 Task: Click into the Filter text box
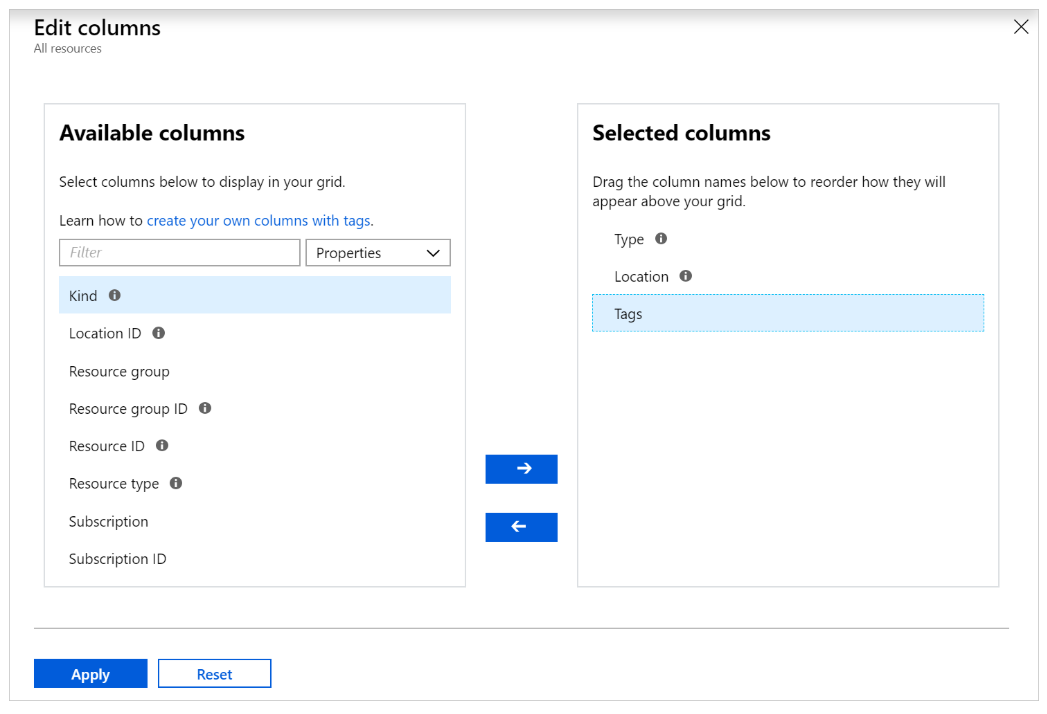(180, 252)
